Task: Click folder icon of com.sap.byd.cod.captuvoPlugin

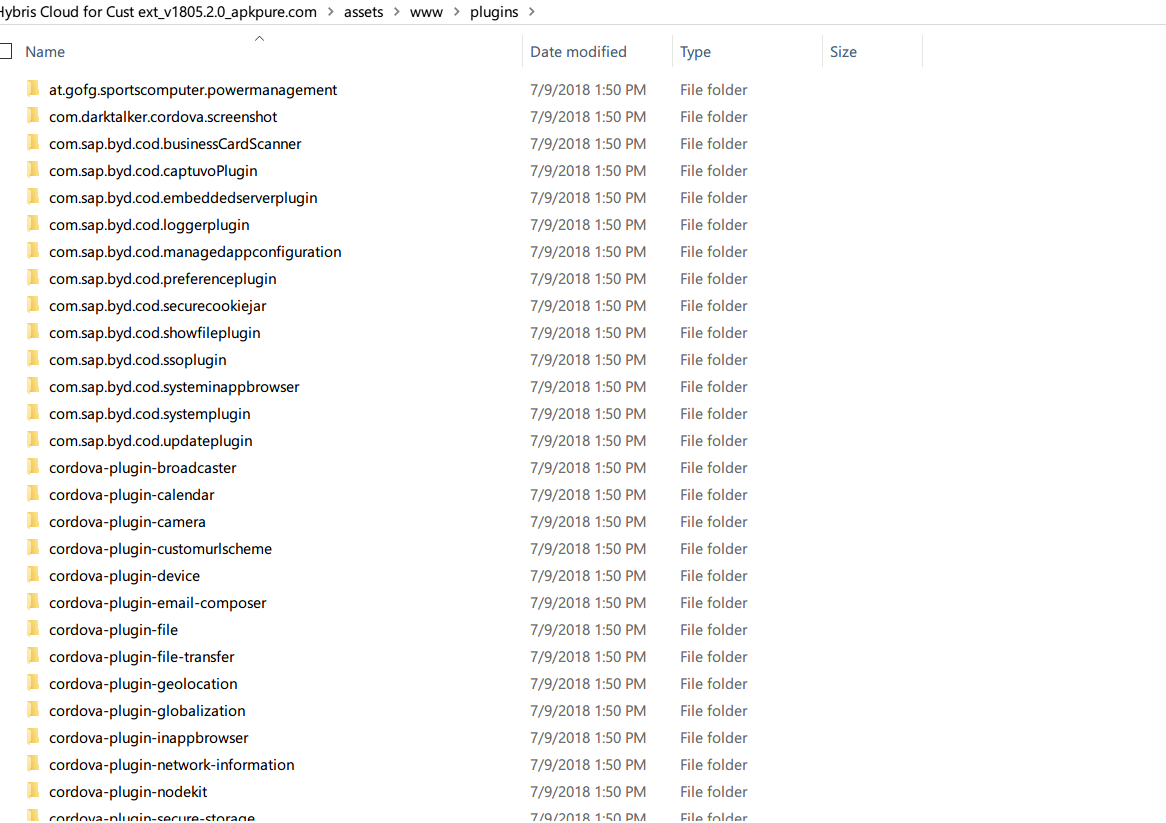Action: click(x=33, y=170)
